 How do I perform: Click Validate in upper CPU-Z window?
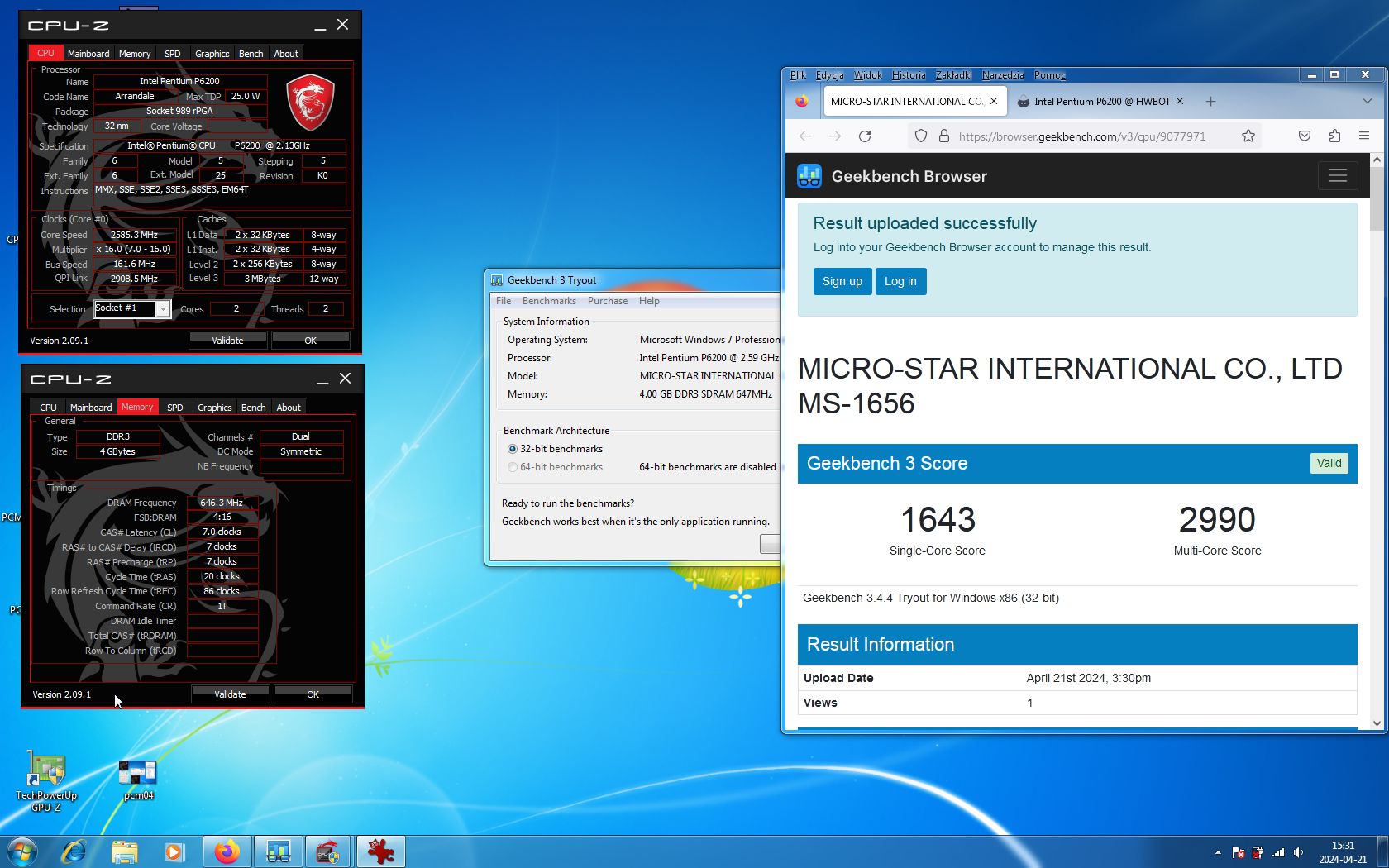pyautogui.click(x=227, y=341)
